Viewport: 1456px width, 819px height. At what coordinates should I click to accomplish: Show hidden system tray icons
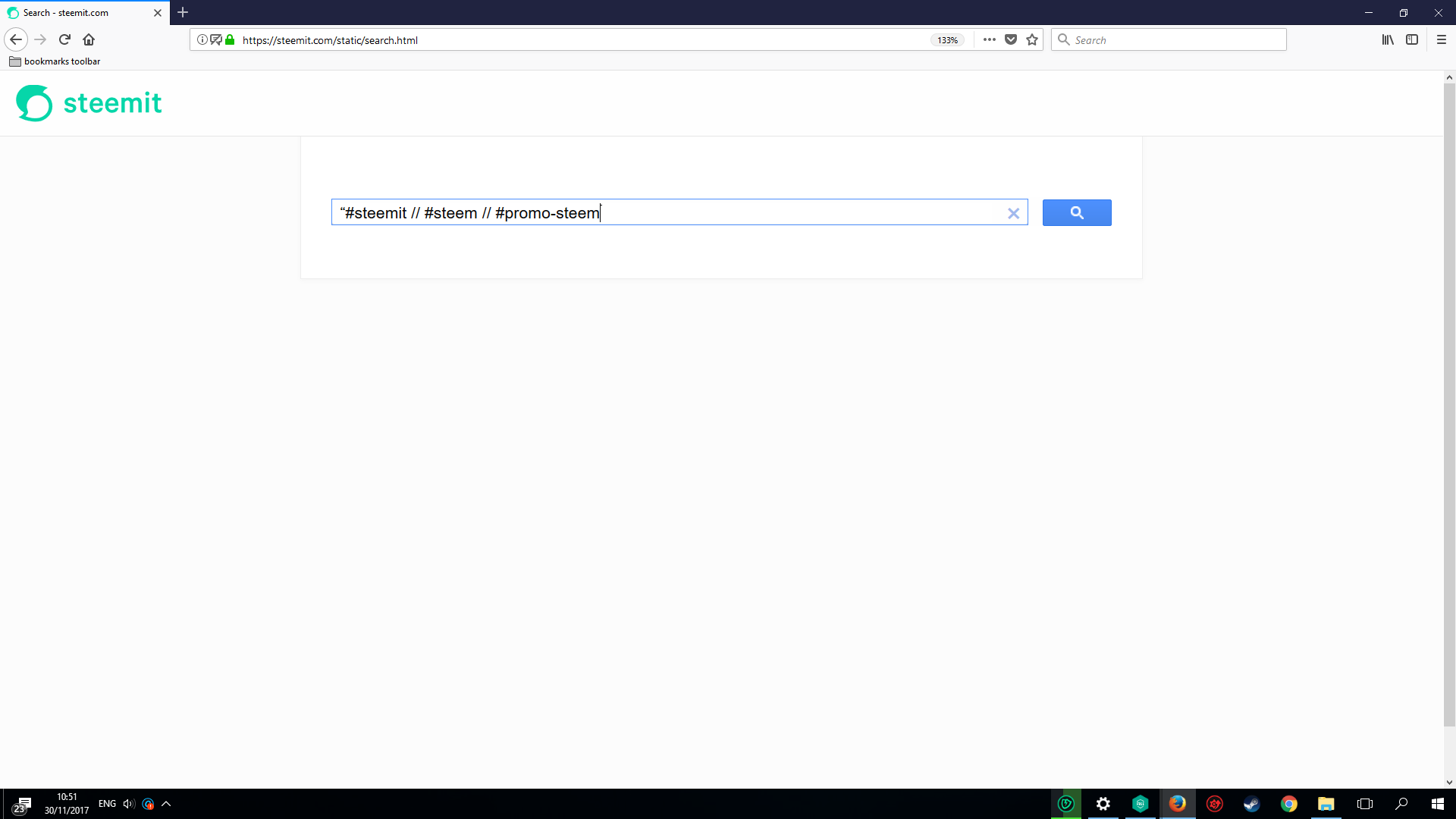(x=166, y=804)
